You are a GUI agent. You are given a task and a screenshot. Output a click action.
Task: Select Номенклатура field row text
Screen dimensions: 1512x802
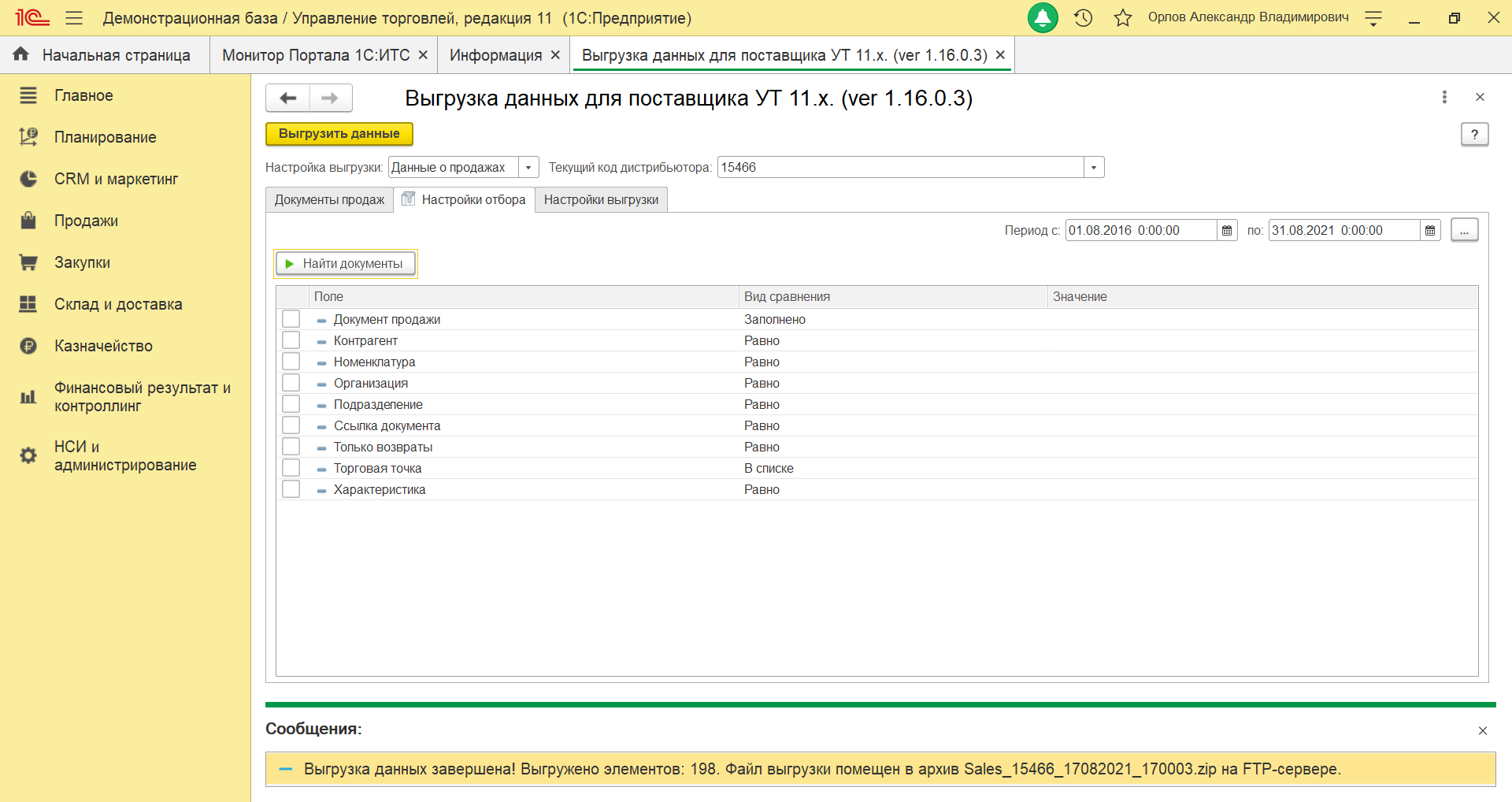click(x=374, y=362)
